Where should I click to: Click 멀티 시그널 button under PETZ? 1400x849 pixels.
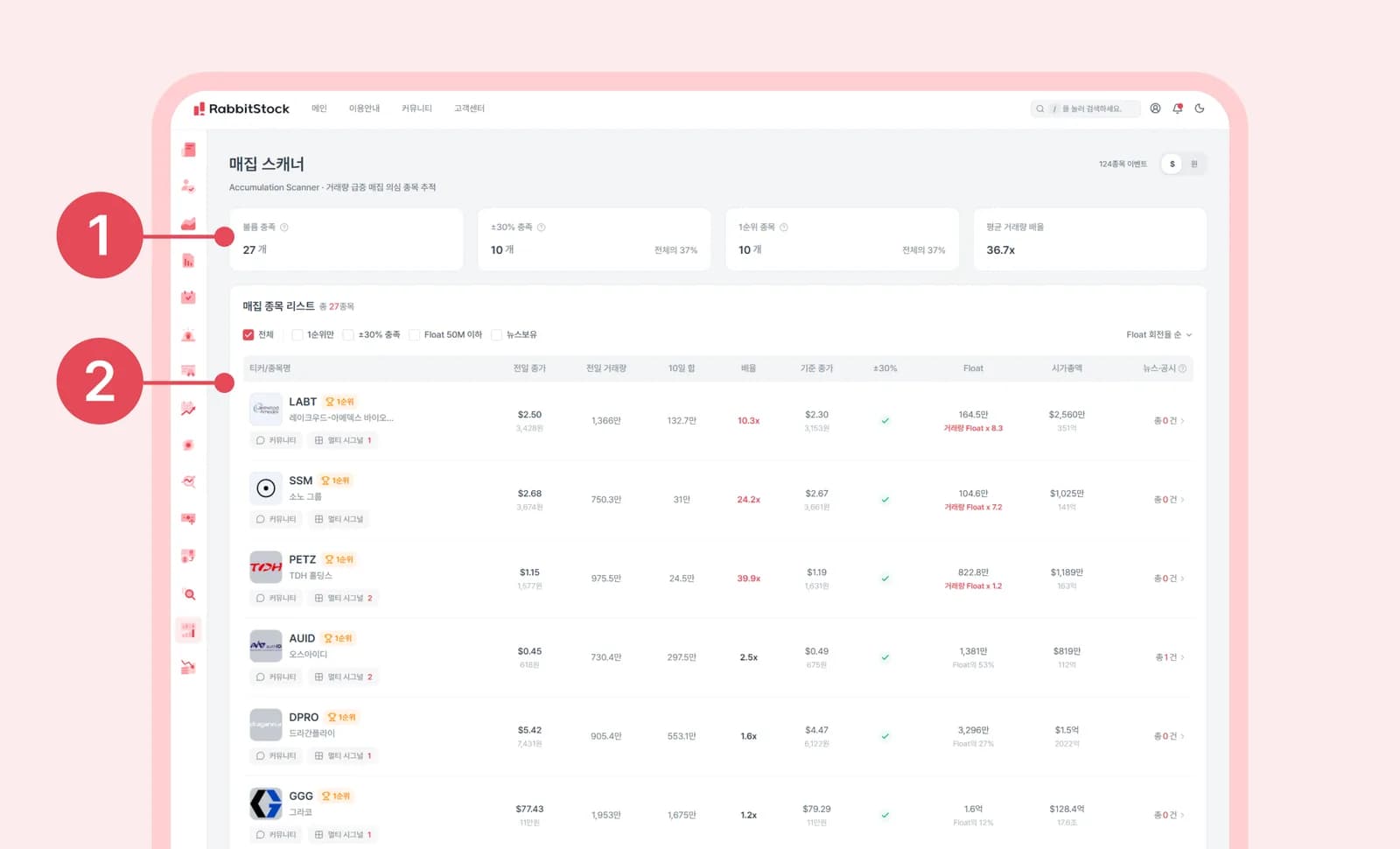(x=343, y=598)
